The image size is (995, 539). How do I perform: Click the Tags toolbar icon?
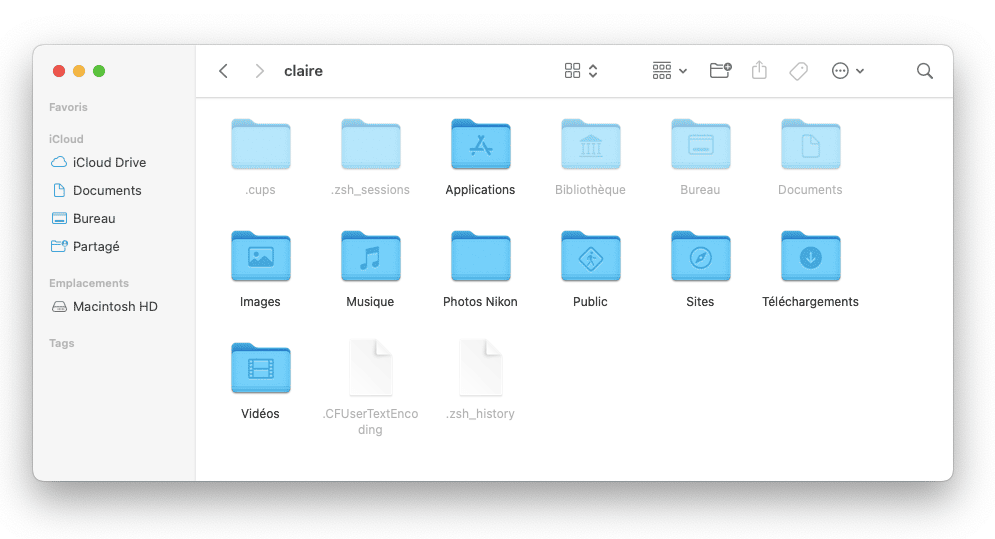tap(798, 71)
